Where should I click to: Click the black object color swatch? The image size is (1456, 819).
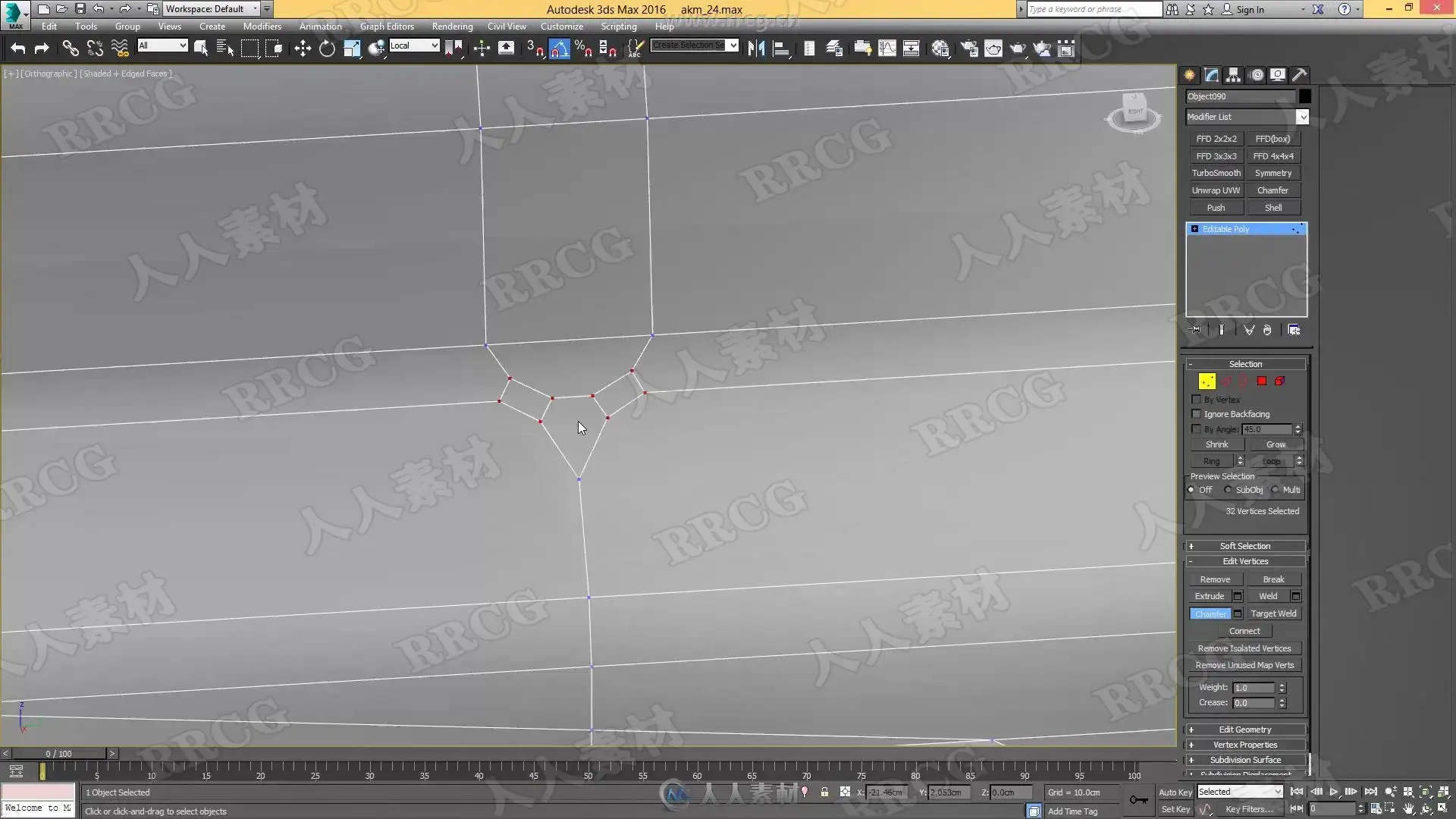point(1304,96)
